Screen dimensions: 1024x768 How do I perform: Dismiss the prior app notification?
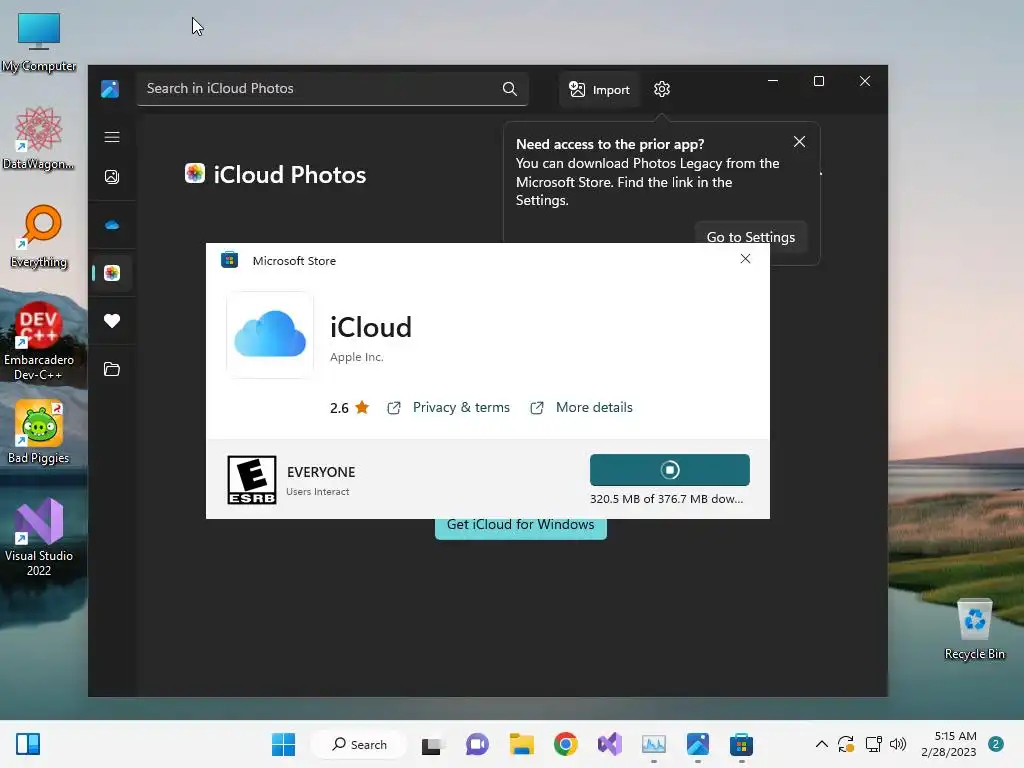coord(799,142)
